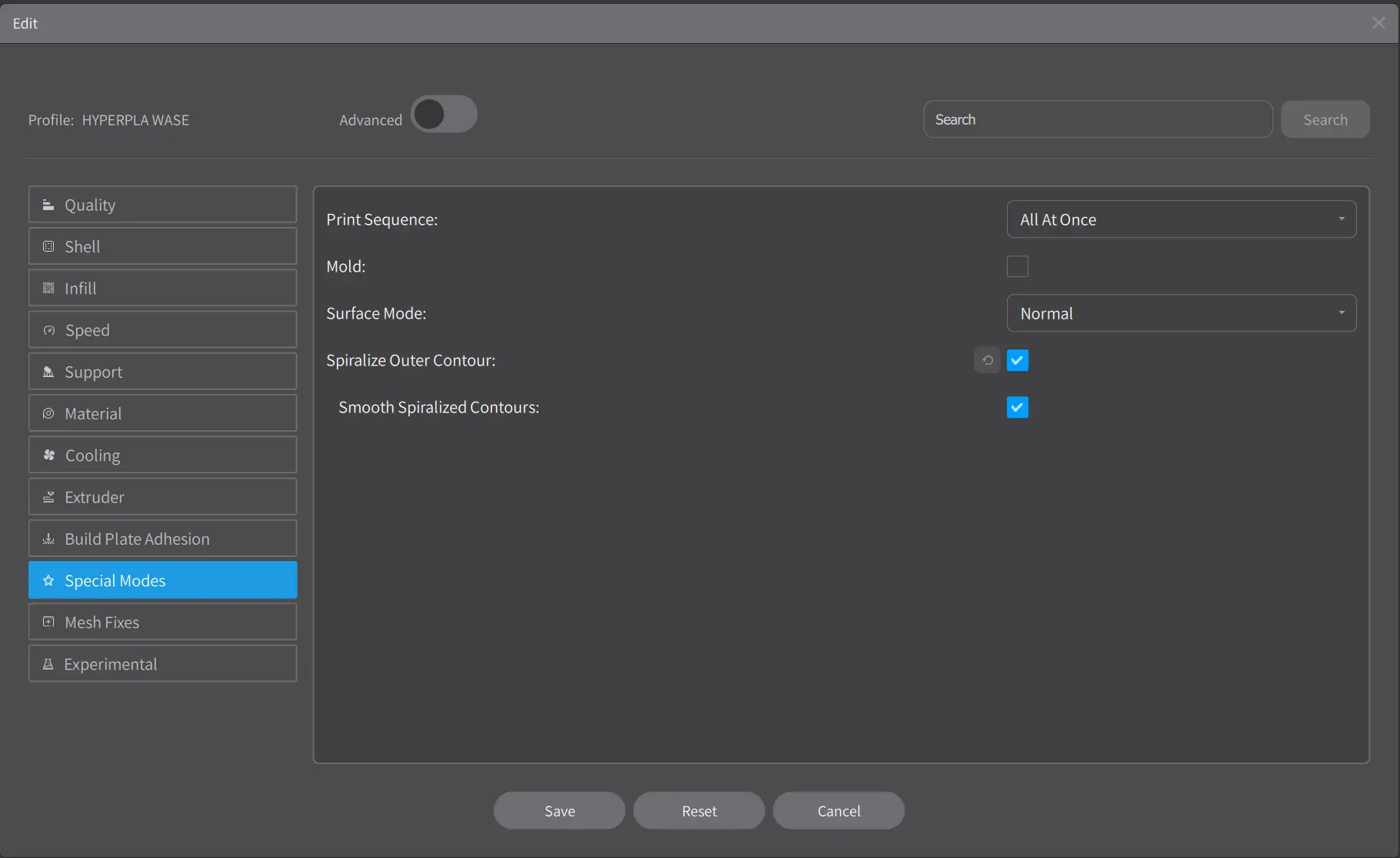Click the Infill pattern icon
This screenshot has height=858, width=1400.
[x=48, y=288]
